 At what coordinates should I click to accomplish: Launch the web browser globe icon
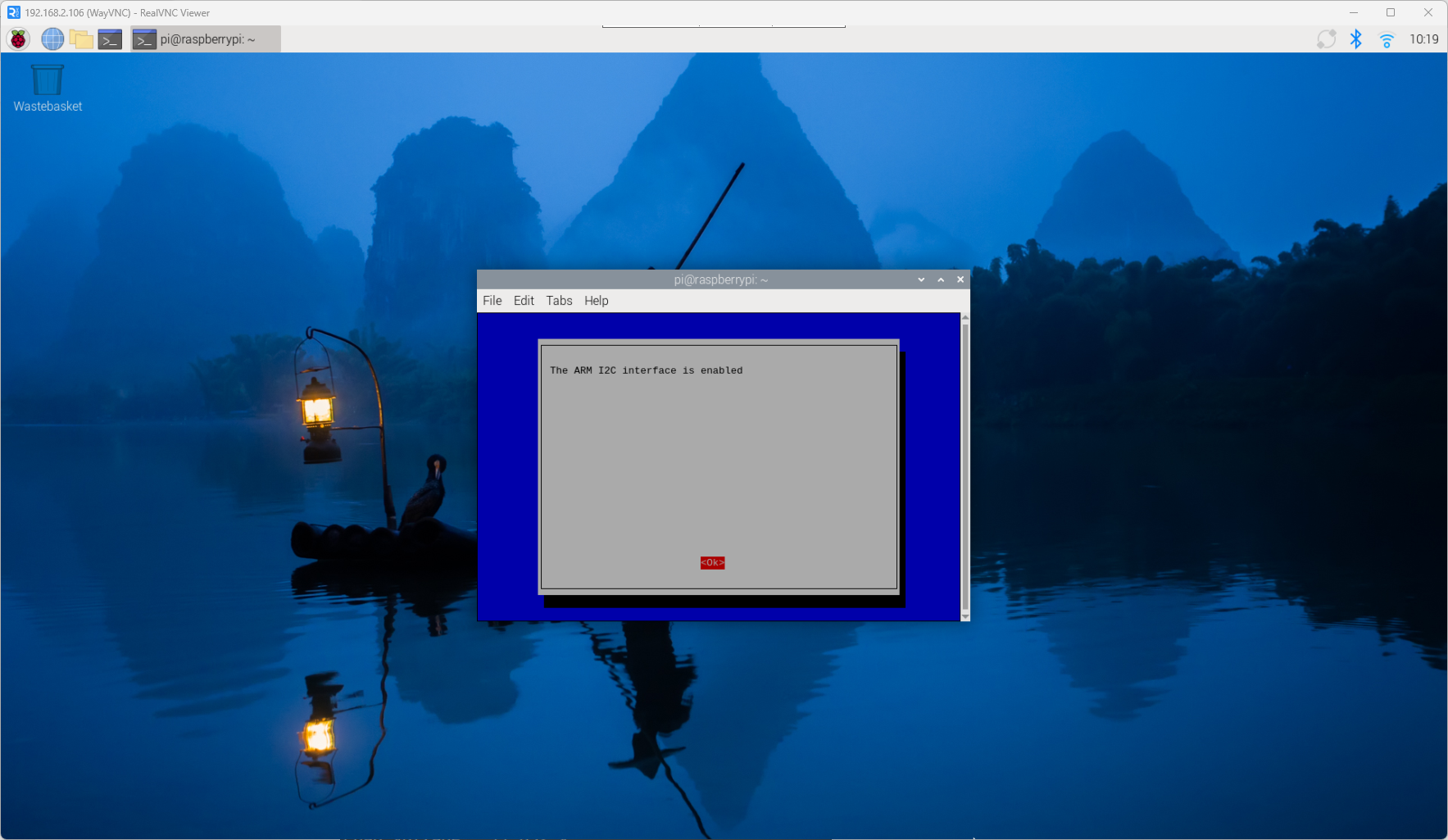52,39
